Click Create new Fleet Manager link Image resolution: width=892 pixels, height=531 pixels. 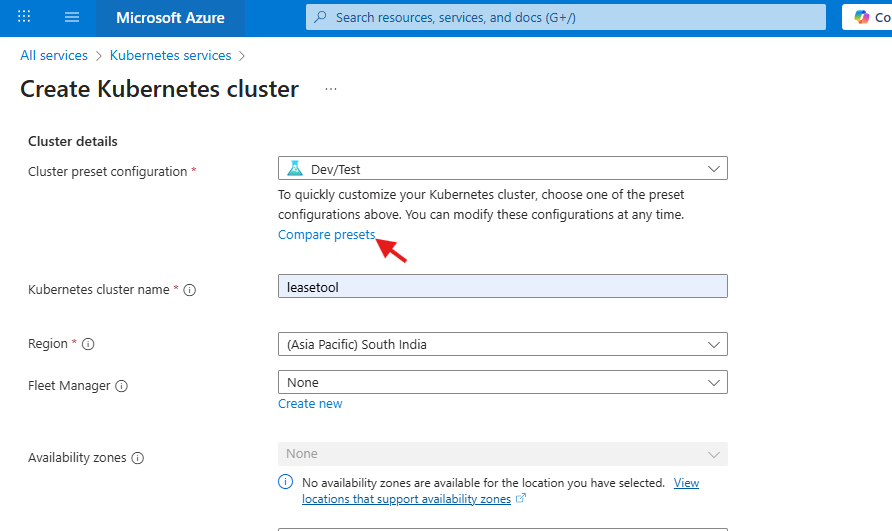(310, 404)
